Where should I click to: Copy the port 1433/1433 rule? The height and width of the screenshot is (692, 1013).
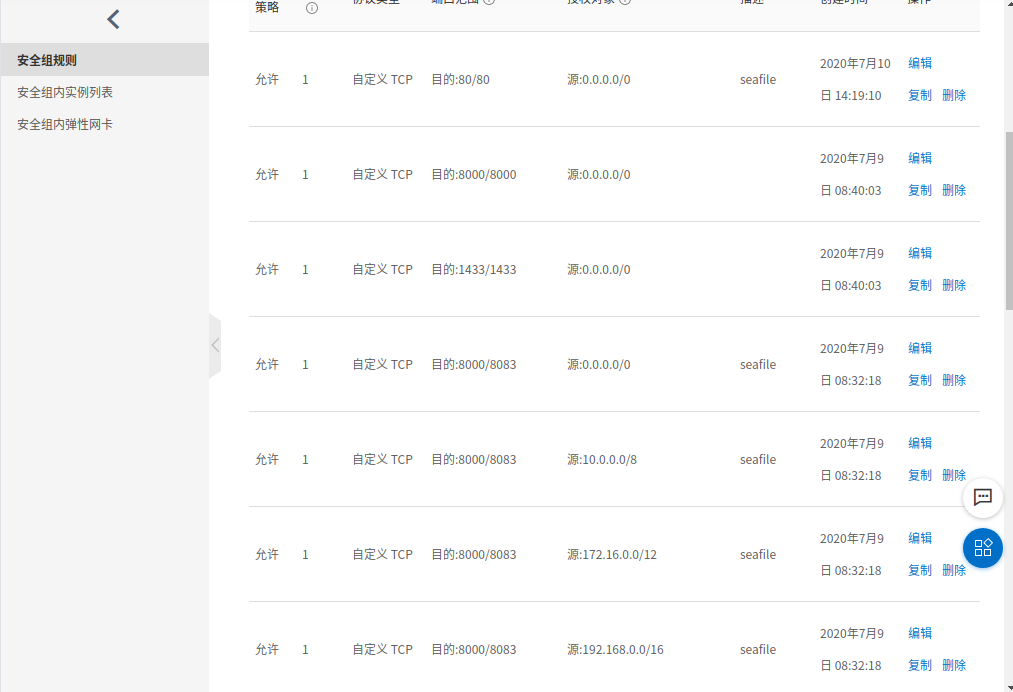(x=920, y=285)
